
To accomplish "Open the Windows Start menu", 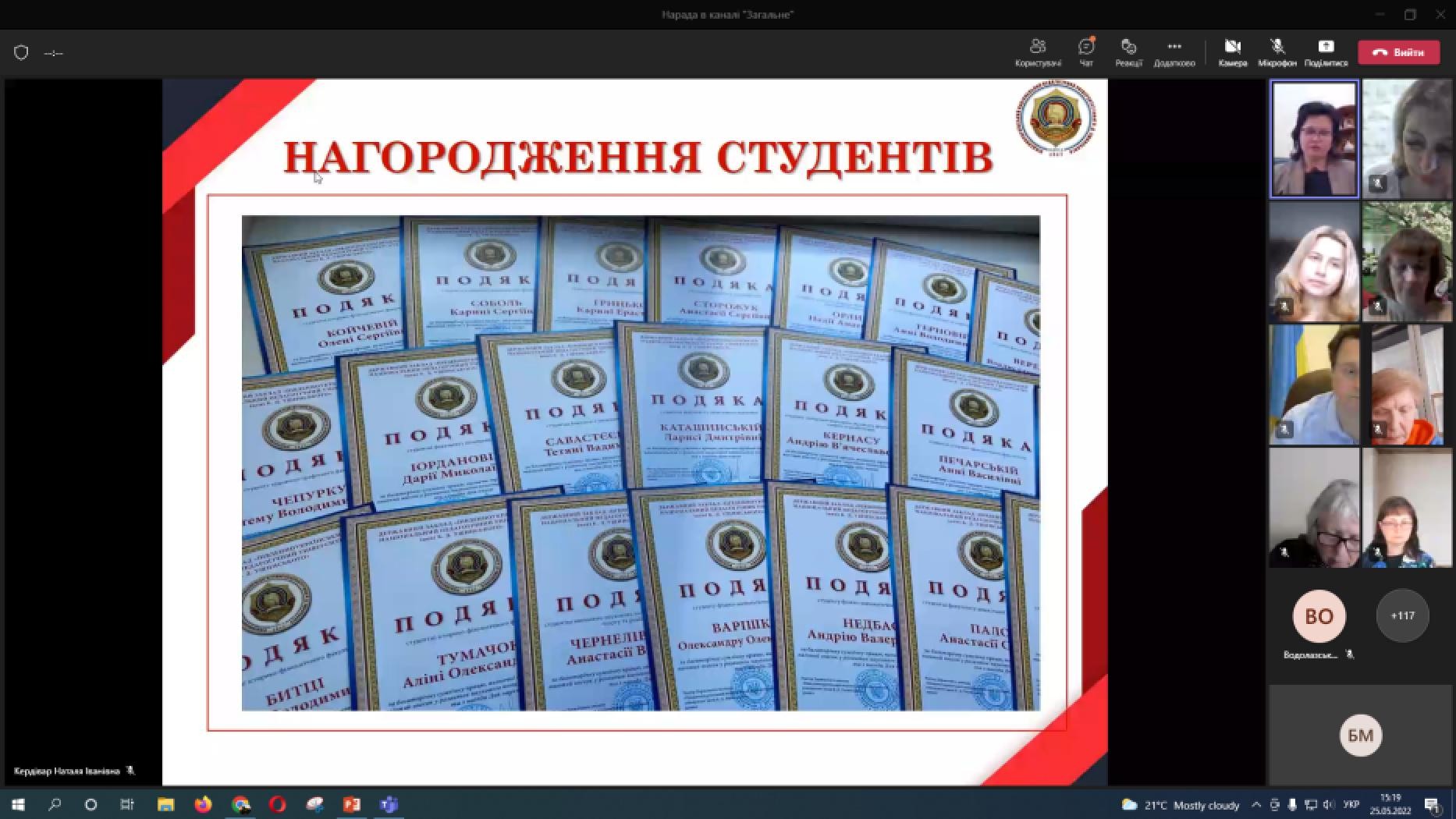I will (x=18, y=804).
